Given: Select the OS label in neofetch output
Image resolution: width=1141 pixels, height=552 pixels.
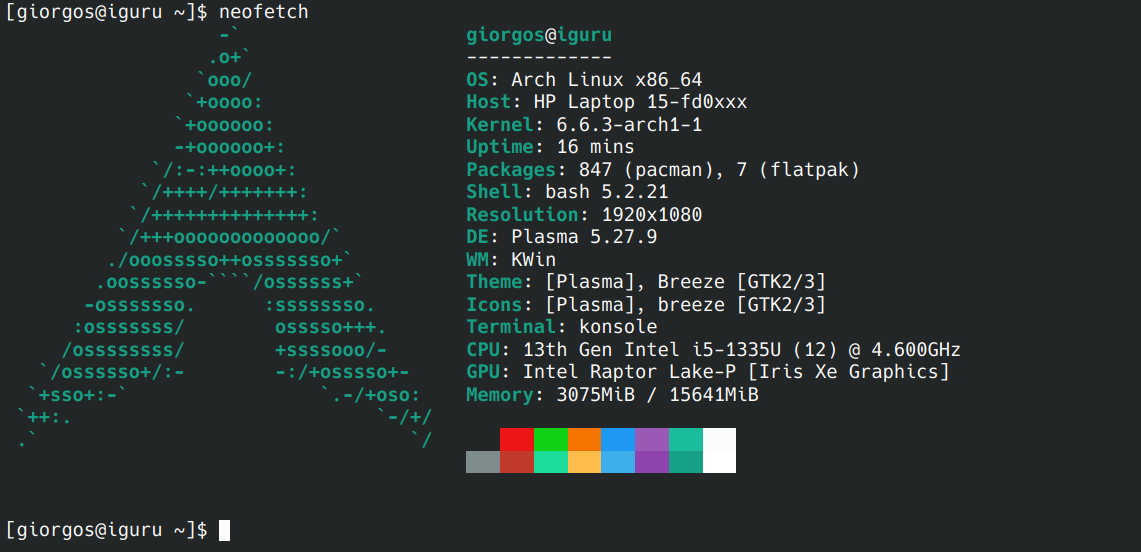Looking at the screenshot, I should click(x=477, y=80).
